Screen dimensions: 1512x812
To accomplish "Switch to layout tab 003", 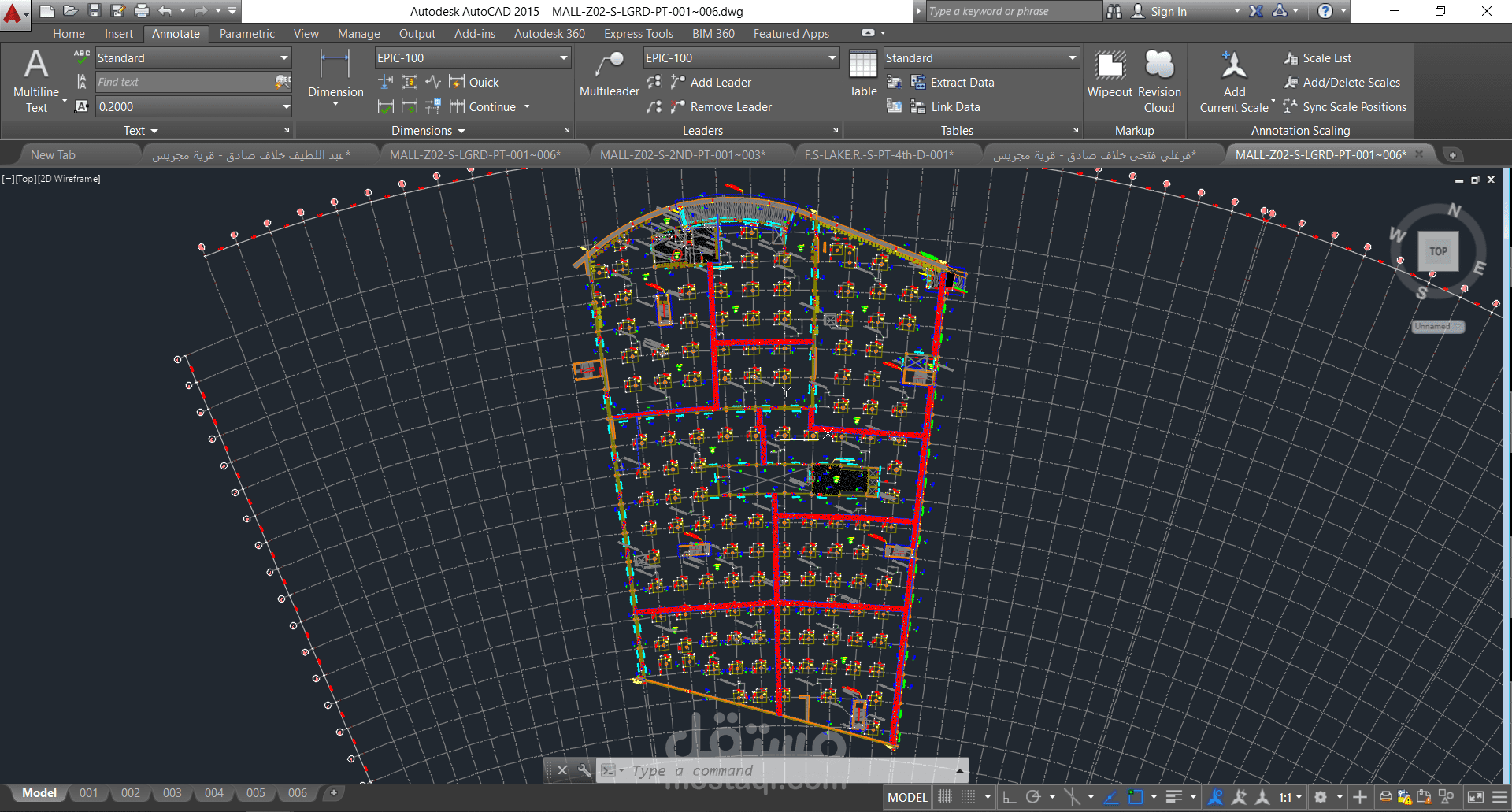I will 172,793.
